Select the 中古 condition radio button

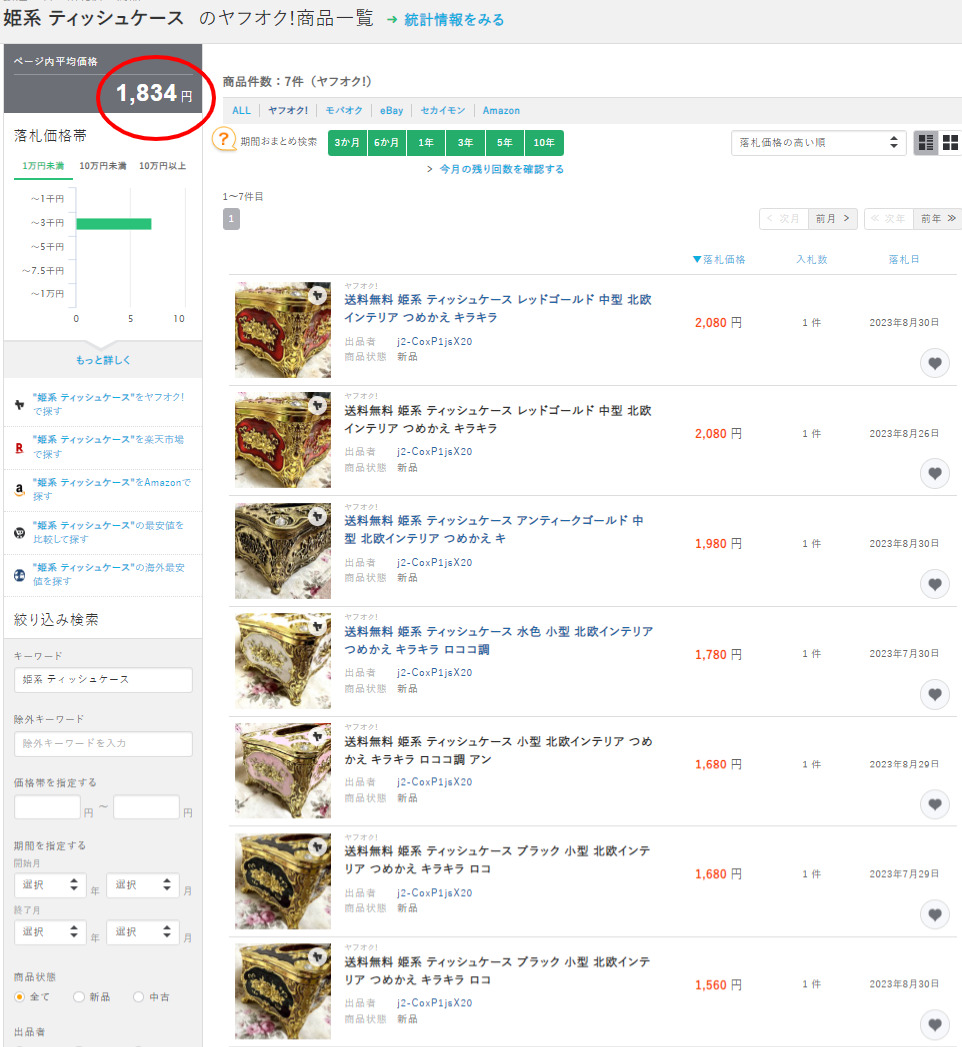pyautogui.click(x=138, y=997)
